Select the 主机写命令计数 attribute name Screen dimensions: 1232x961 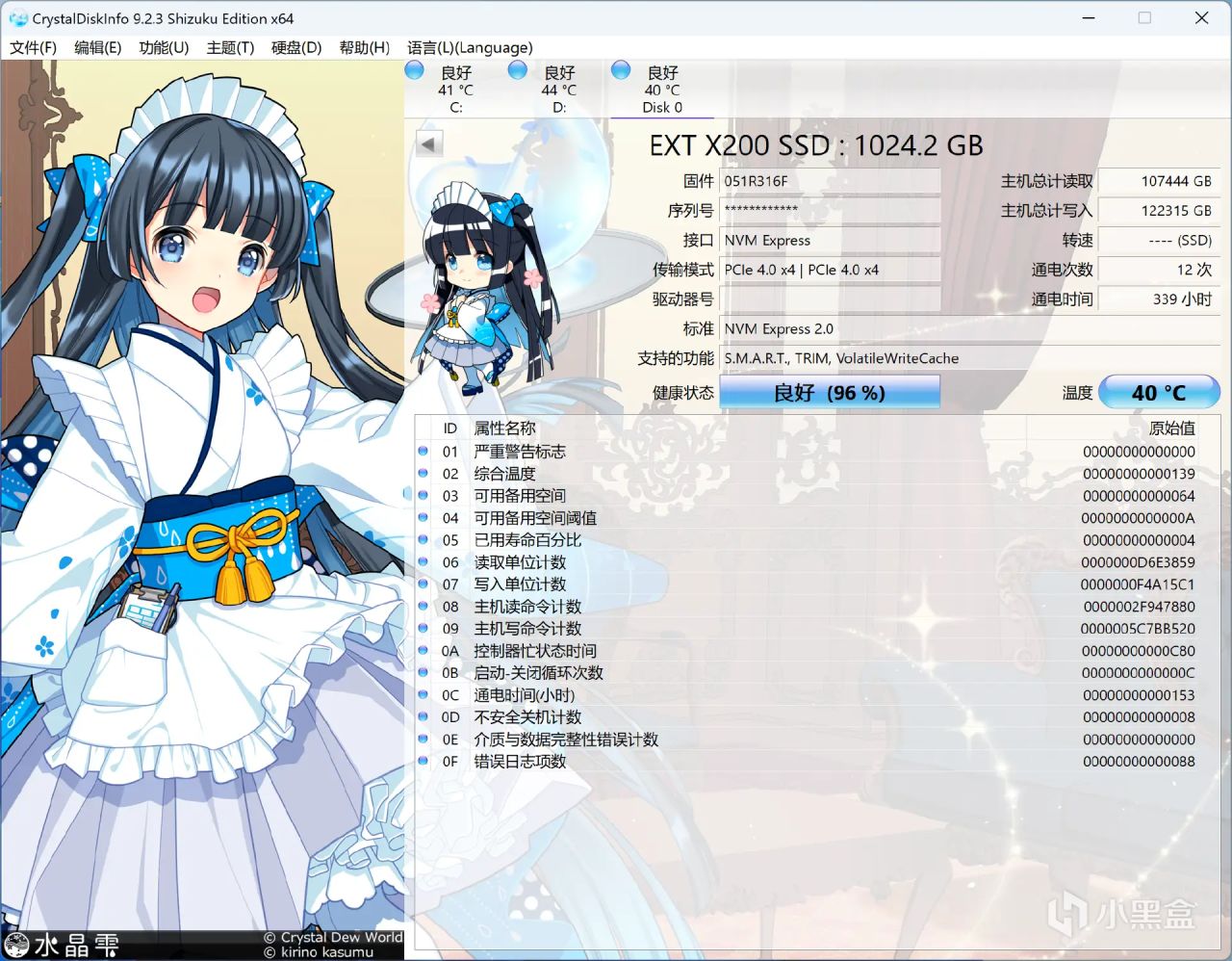[527, 629]
